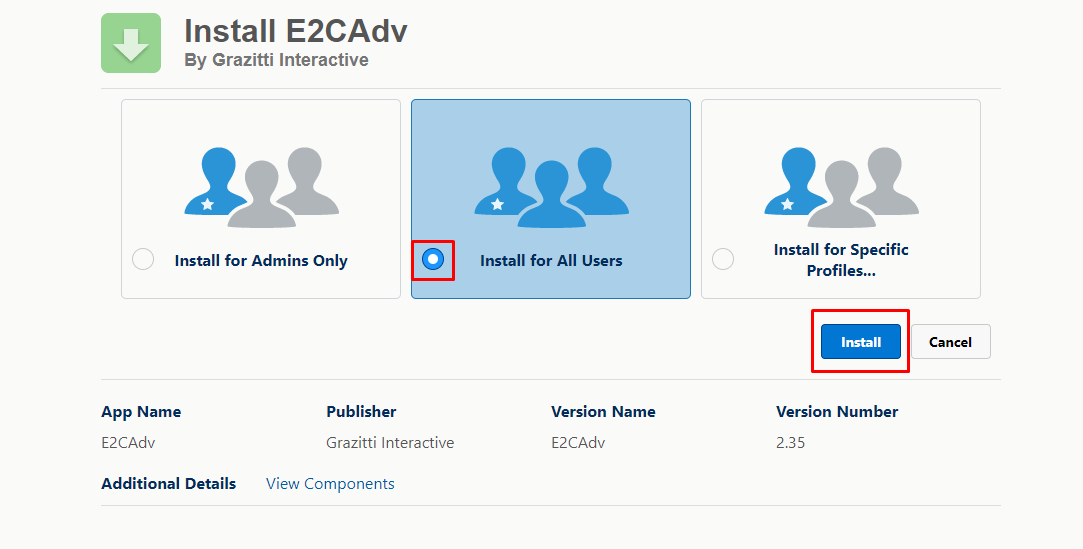This screenshot has width=1083, height=549.
Task: Click the All Users people illustration
Action: [x=551, y=187]
